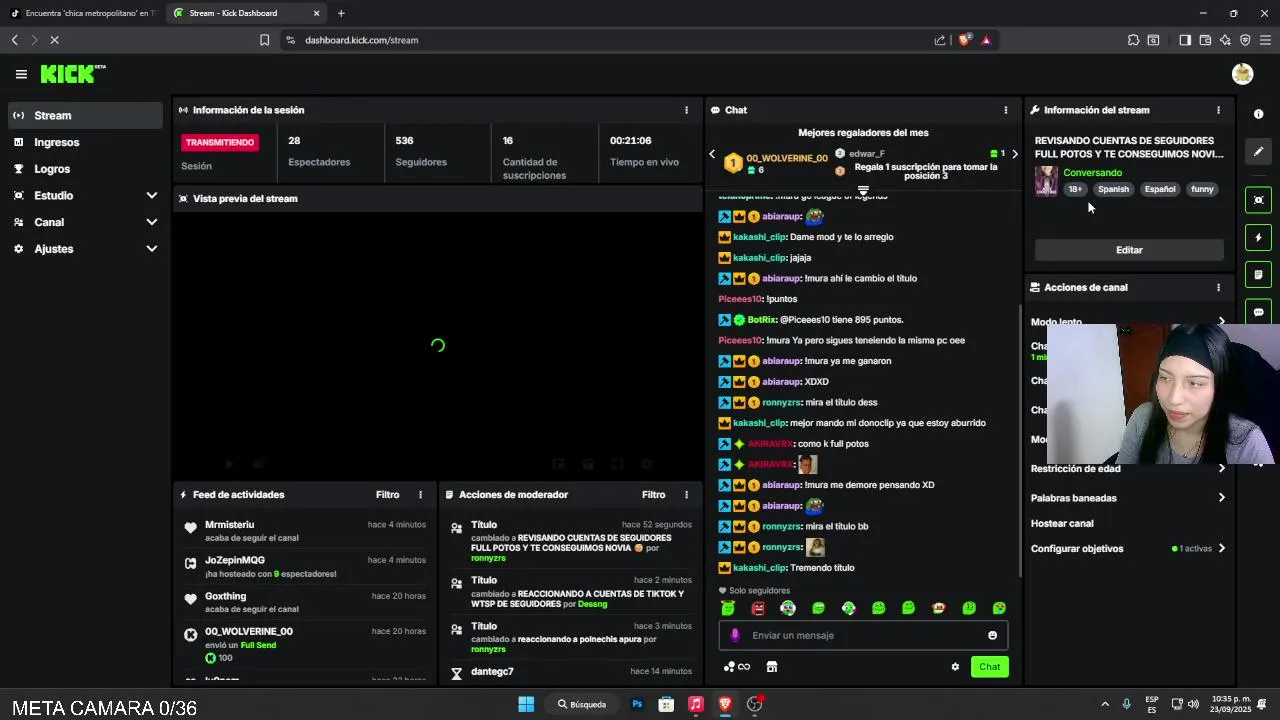
Task: Show next top gifter with right arrow
Action: click(x=1014, y=154)
